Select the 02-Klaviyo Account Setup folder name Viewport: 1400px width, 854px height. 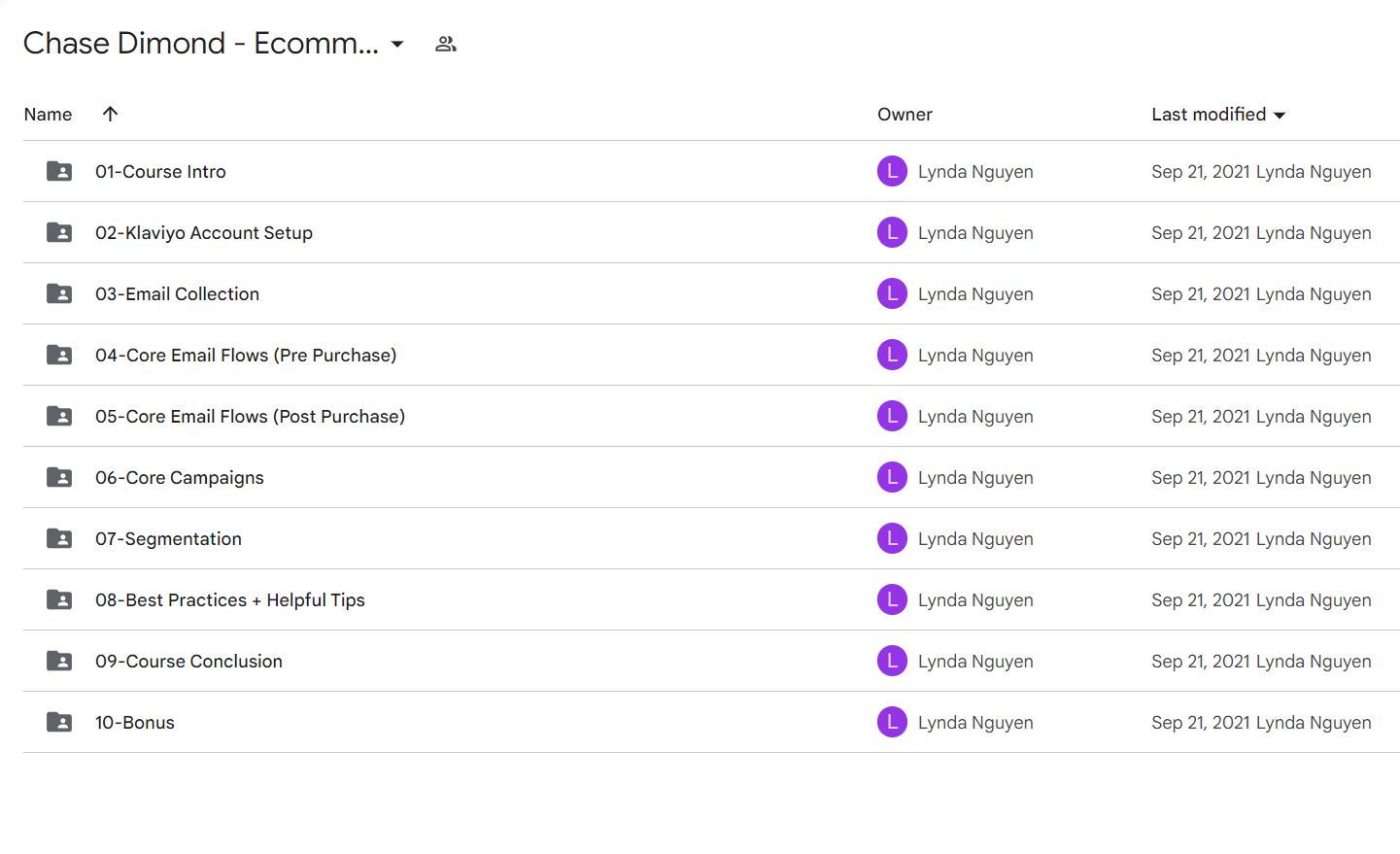pos(204,233)
